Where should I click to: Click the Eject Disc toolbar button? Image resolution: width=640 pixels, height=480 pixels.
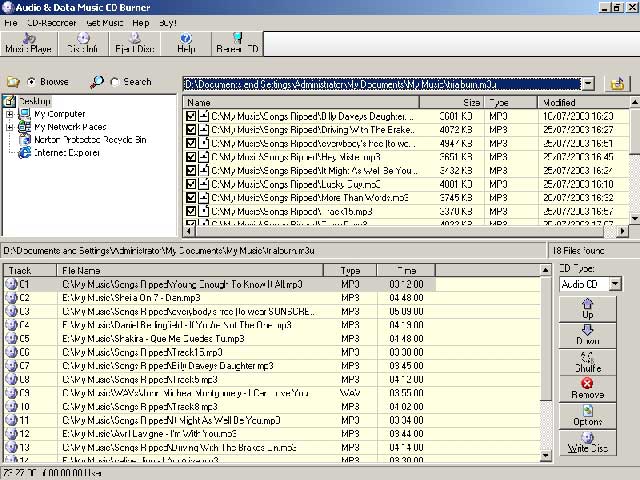click(135, 43)
